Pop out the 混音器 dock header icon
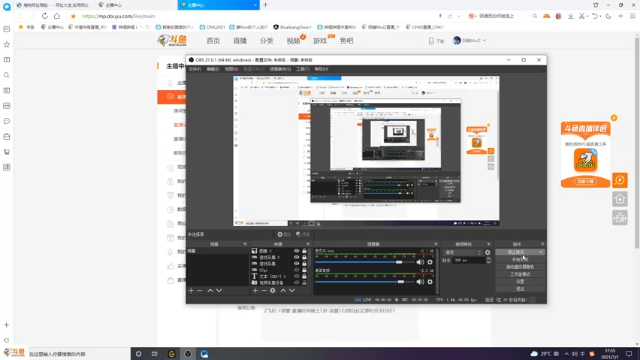Image resolution: width=640 pixels, height=360 pixels. (436, 244)
